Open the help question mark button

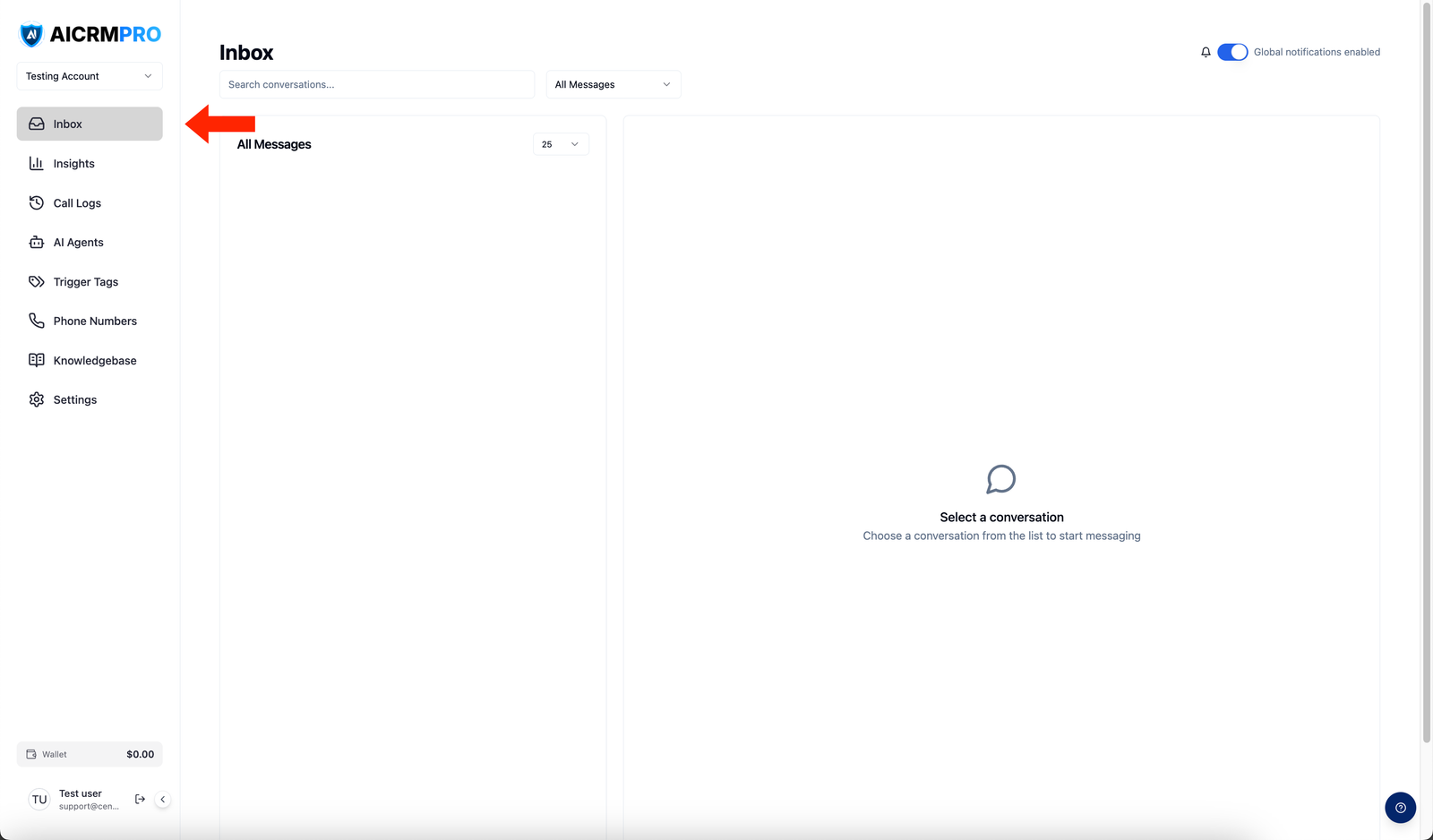click(x=1400, y=808)
